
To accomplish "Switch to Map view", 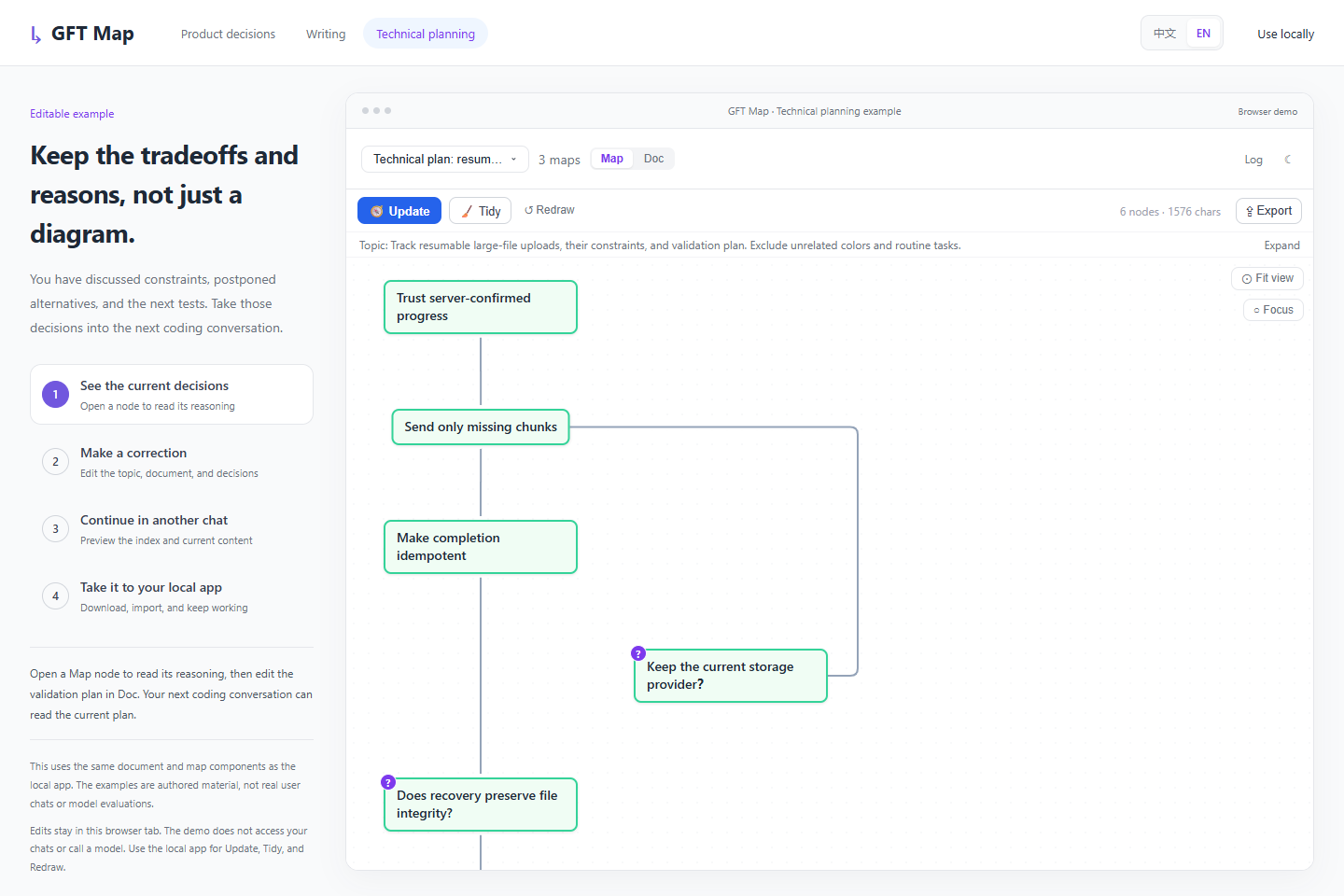I will [x=612, y=159].
